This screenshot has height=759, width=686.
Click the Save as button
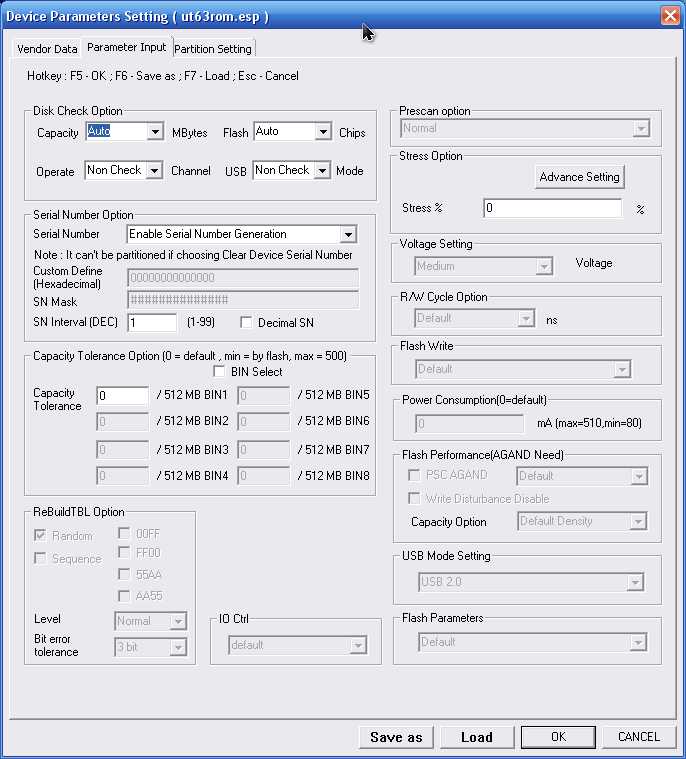[396, 737]
